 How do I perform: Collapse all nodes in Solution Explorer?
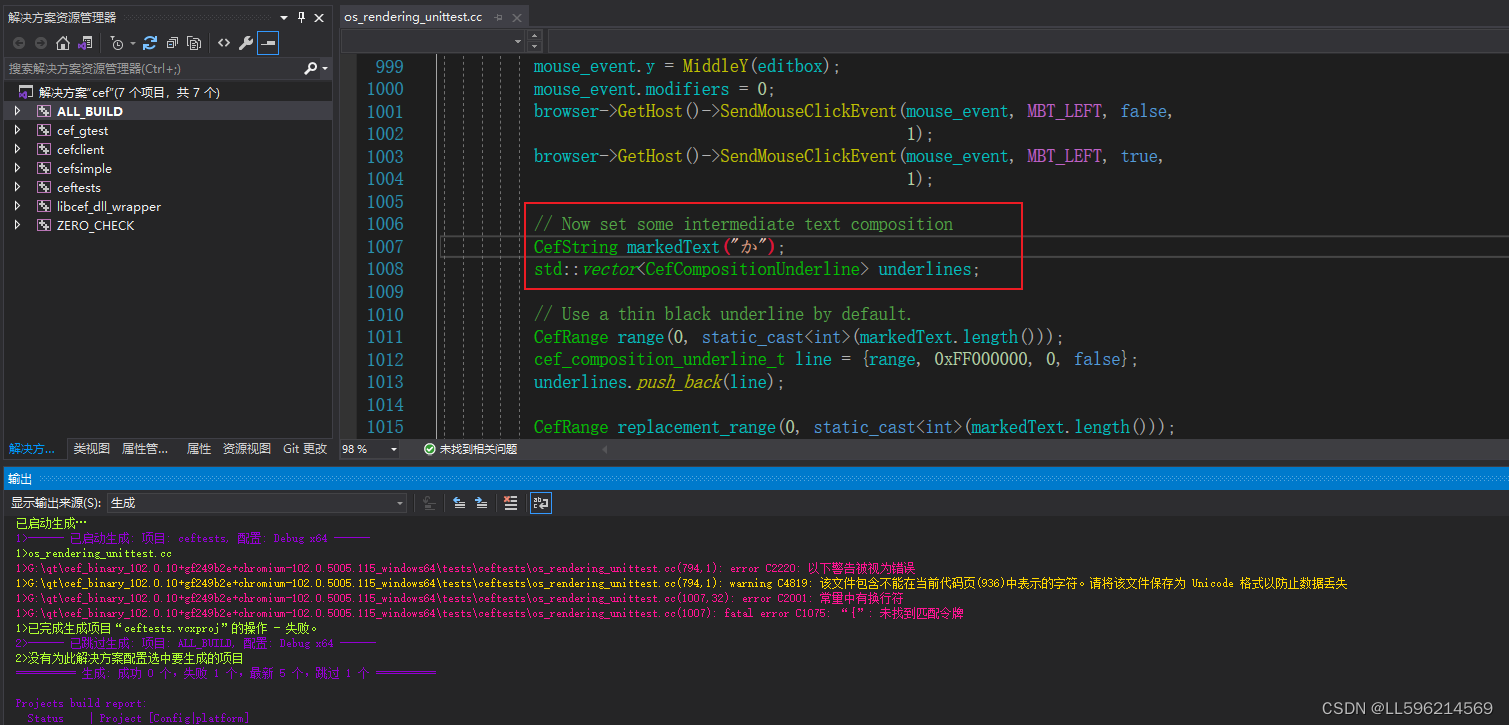(x=172, y=43)
